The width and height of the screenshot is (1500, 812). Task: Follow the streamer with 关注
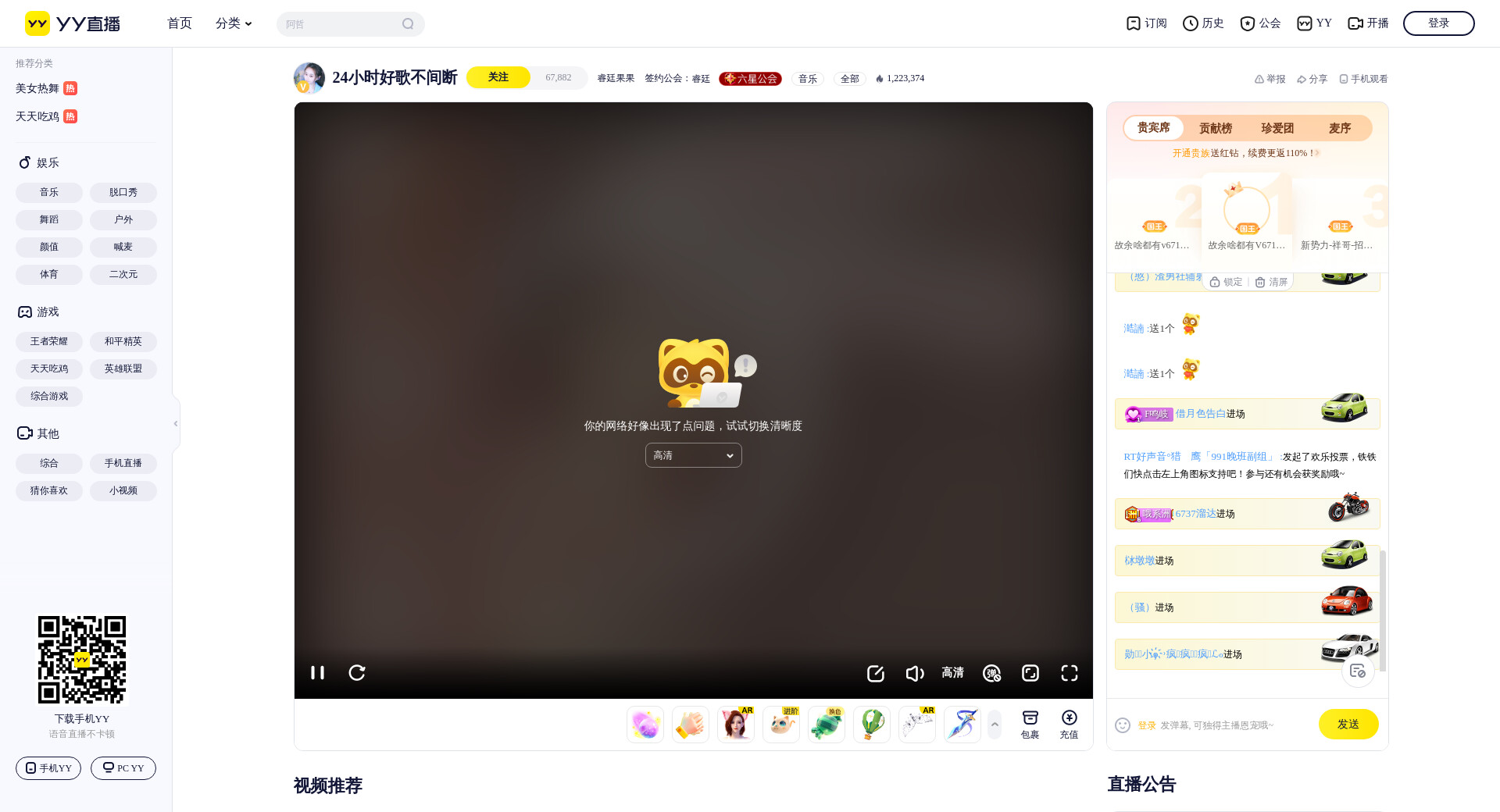coord(498,77)
